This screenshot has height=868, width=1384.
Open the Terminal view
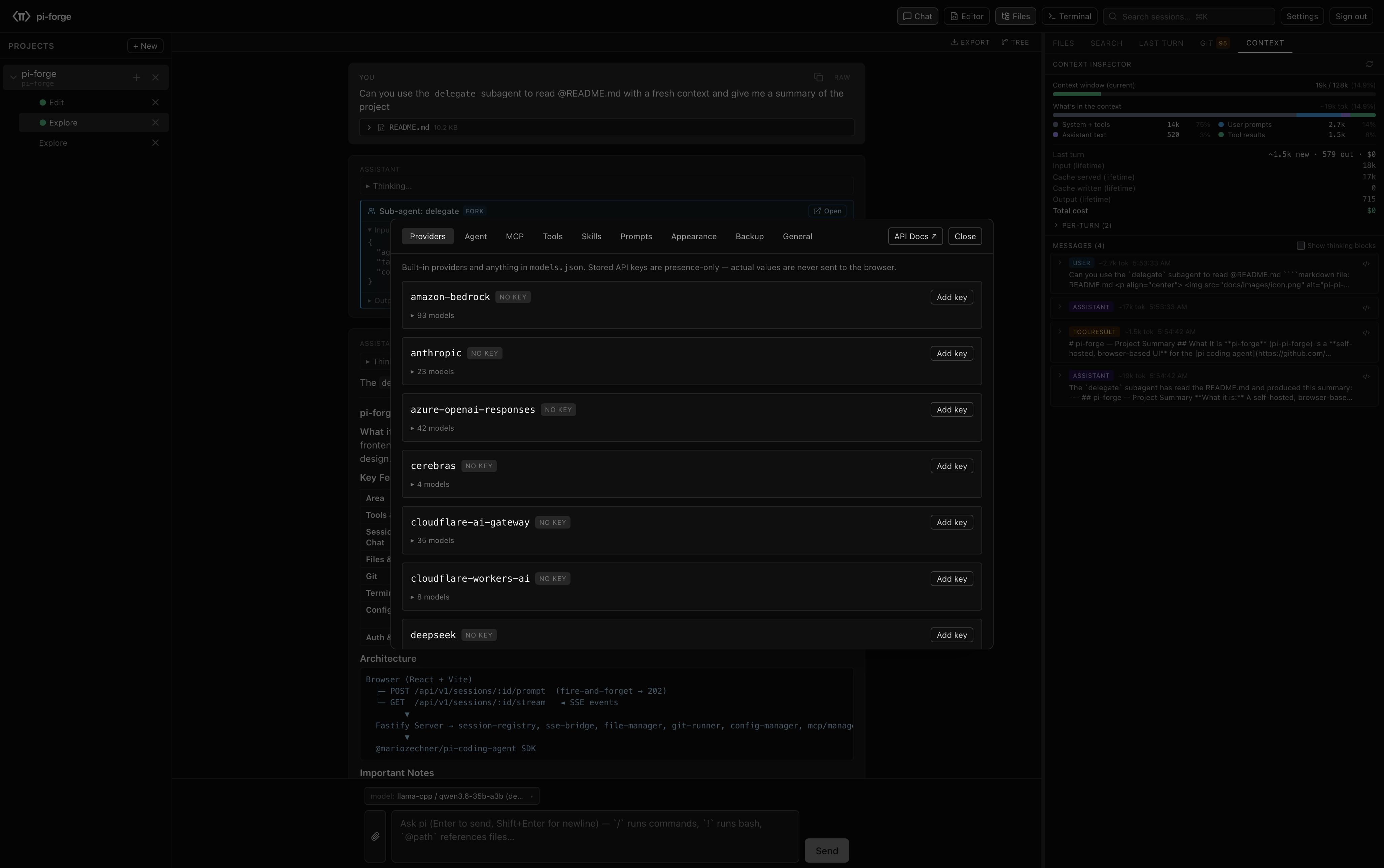[1069, 16]
